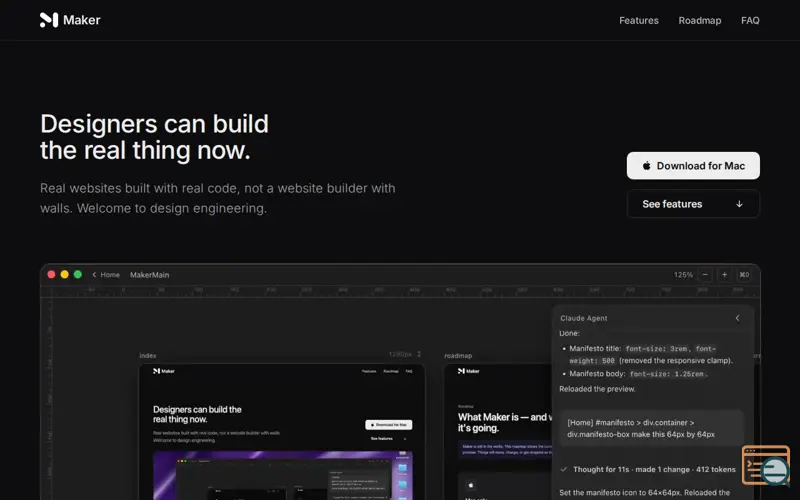The width and height of the screenshot is (800, 500).
Task: Go to the Roadmap page from header
Action: (x=699, y=20)
